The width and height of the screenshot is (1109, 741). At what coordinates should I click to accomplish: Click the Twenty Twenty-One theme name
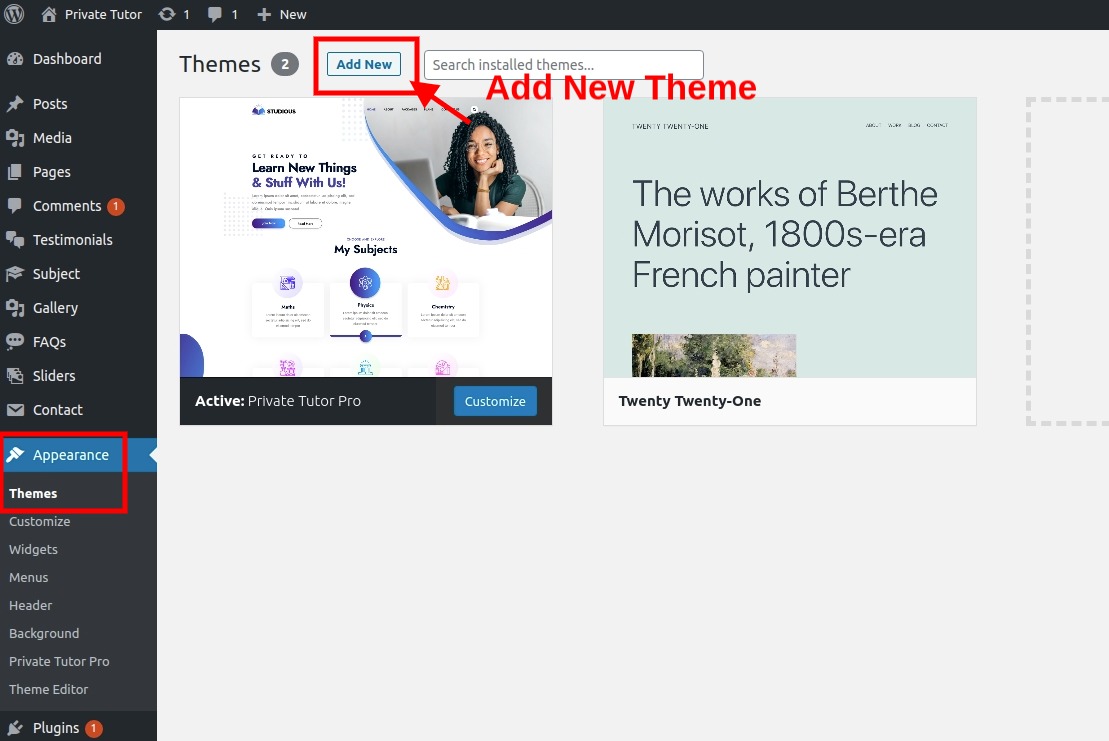pyautogui.click(x=690, y=401)
